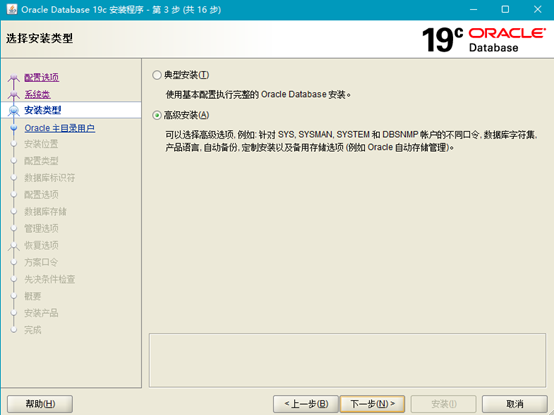The image size is (554, 415).
Task: Click the 恢复选项 step label
Action: 41,245
